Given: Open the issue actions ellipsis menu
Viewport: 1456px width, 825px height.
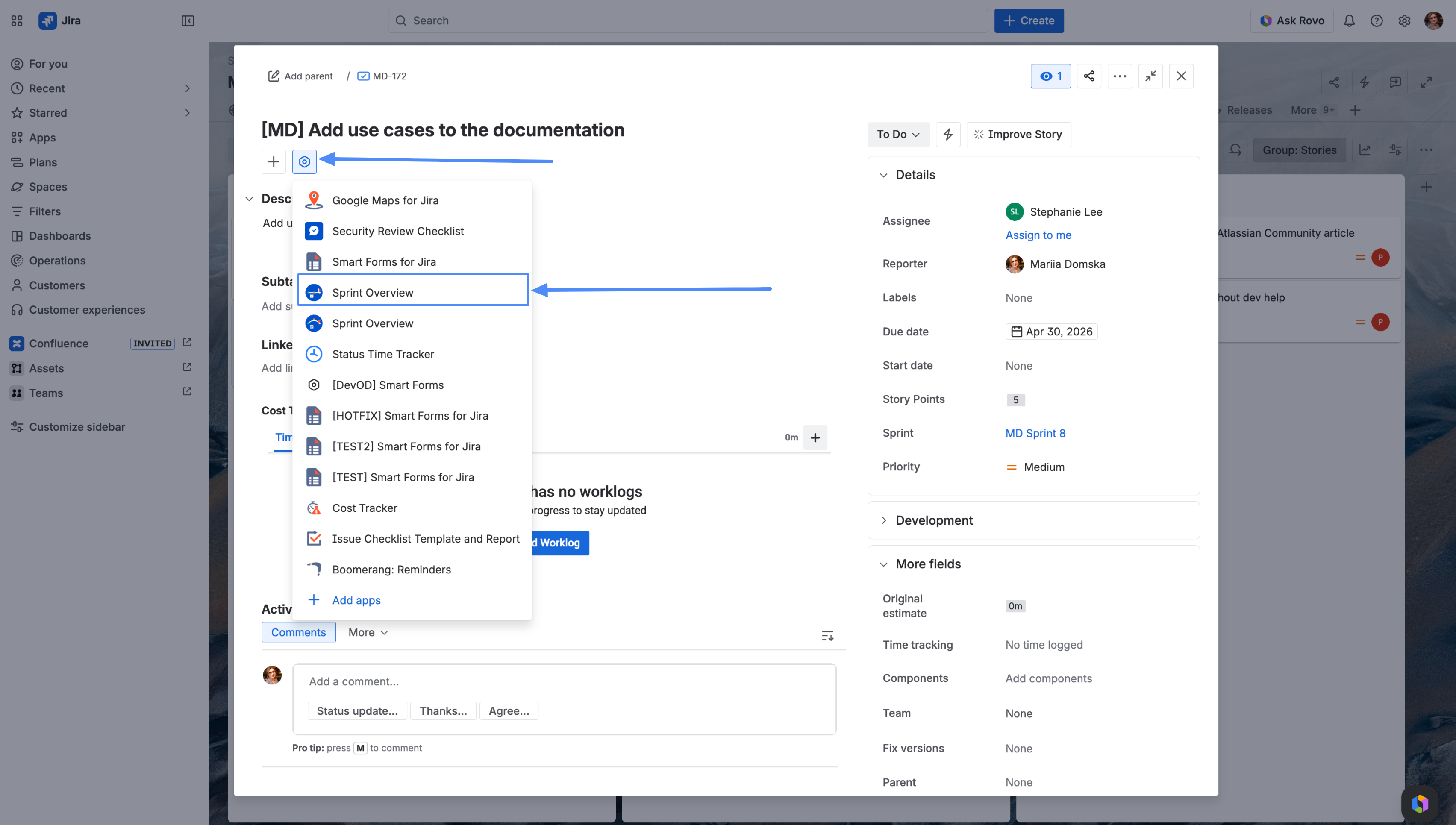Looking at the screenshot, I should point(1119,76).
